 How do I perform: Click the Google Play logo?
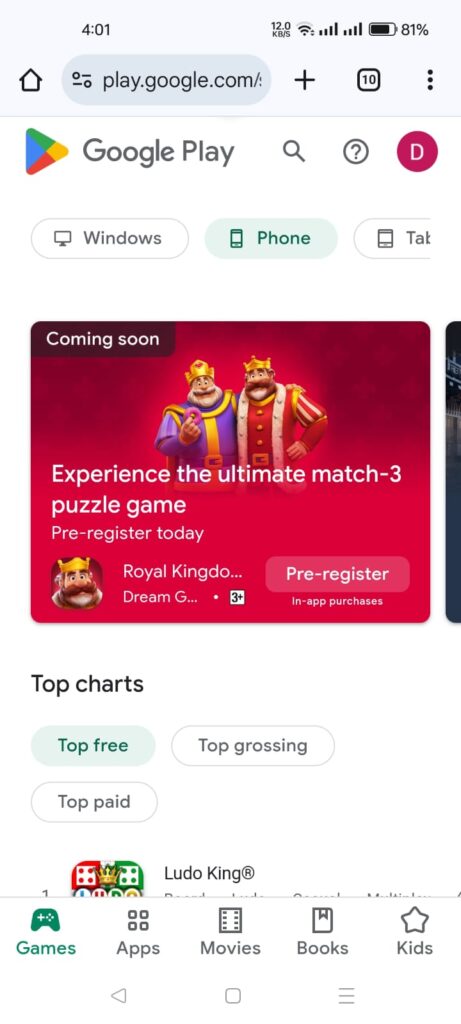click(x=129, y=152)
